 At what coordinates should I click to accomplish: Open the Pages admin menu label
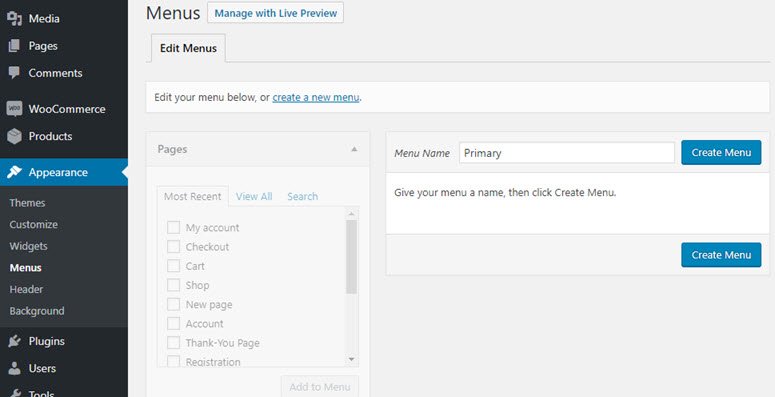[43, 46]
